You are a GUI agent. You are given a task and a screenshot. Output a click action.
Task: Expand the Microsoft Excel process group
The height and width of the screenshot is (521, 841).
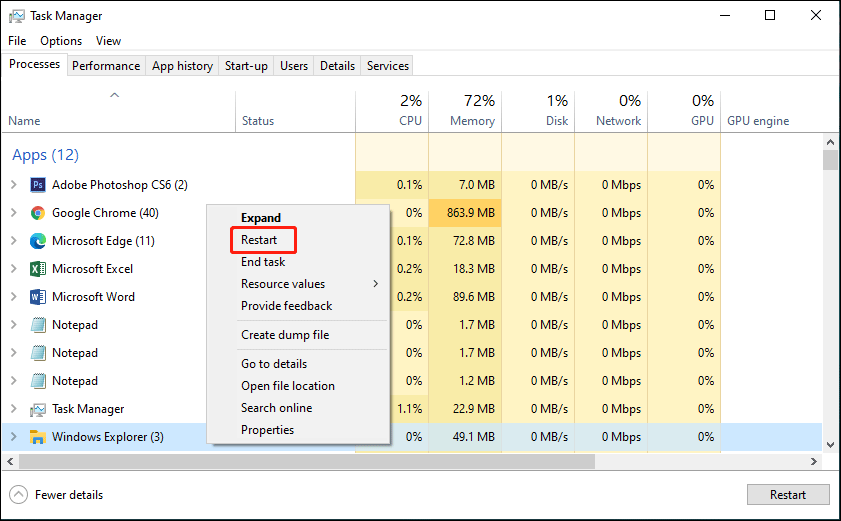point(13,269)
